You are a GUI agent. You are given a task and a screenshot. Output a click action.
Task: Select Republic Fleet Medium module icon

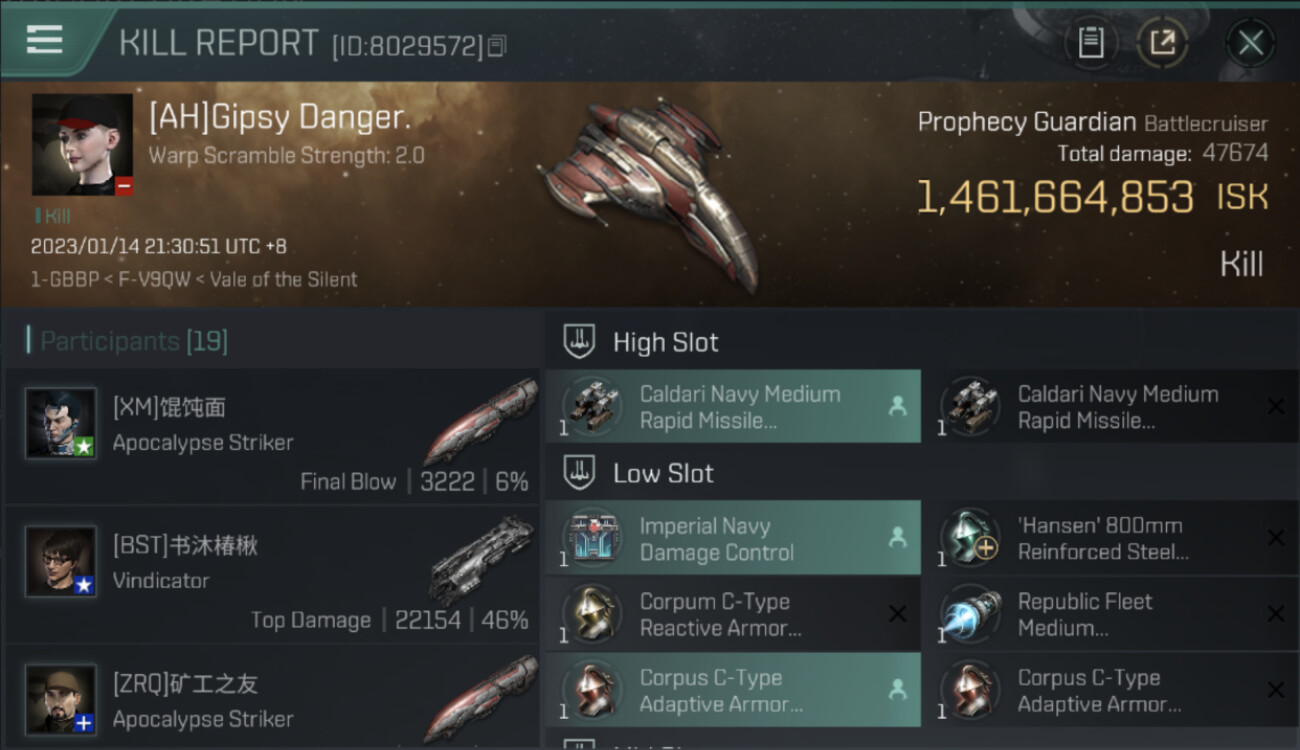click(970, 614)
